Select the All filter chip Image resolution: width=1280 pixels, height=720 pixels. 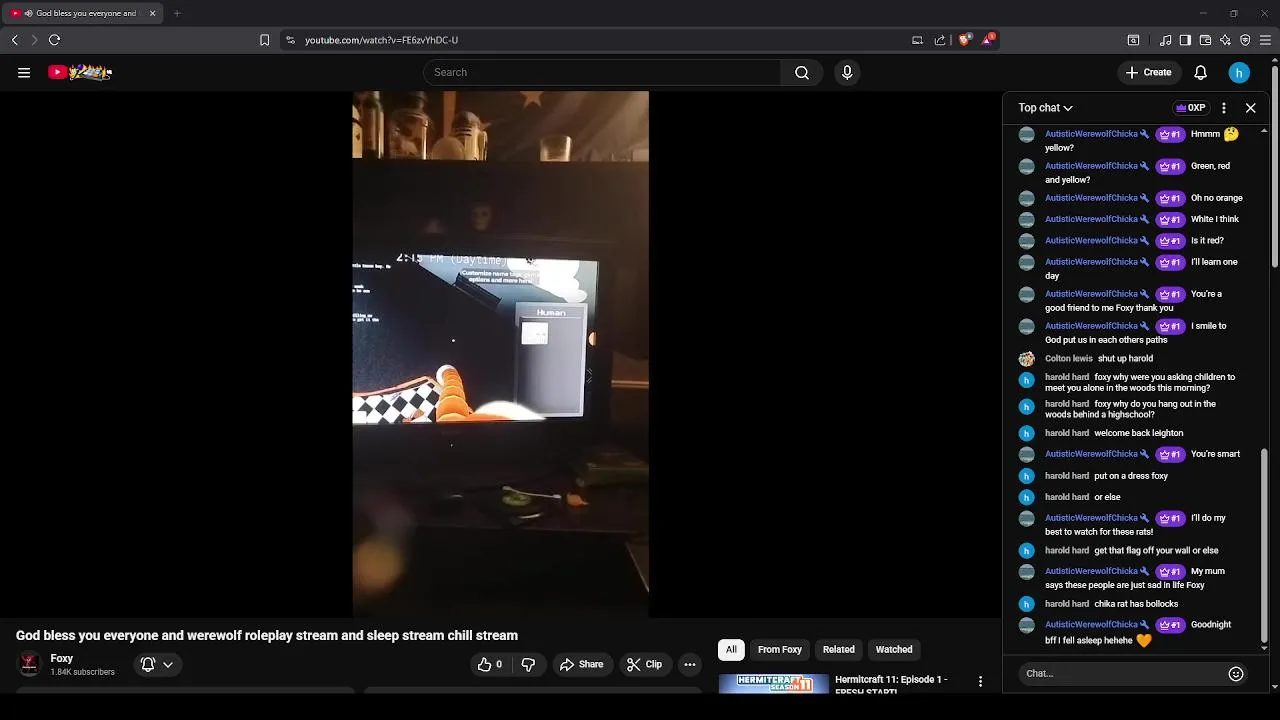pyautogui.click(x=731, y=649)
